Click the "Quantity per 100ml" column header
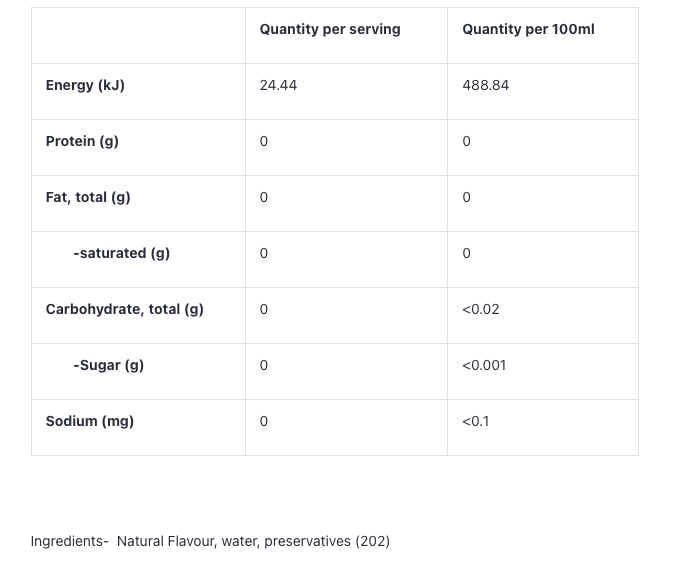This screenshot has height=567, width=688. (x=528, y=29)
